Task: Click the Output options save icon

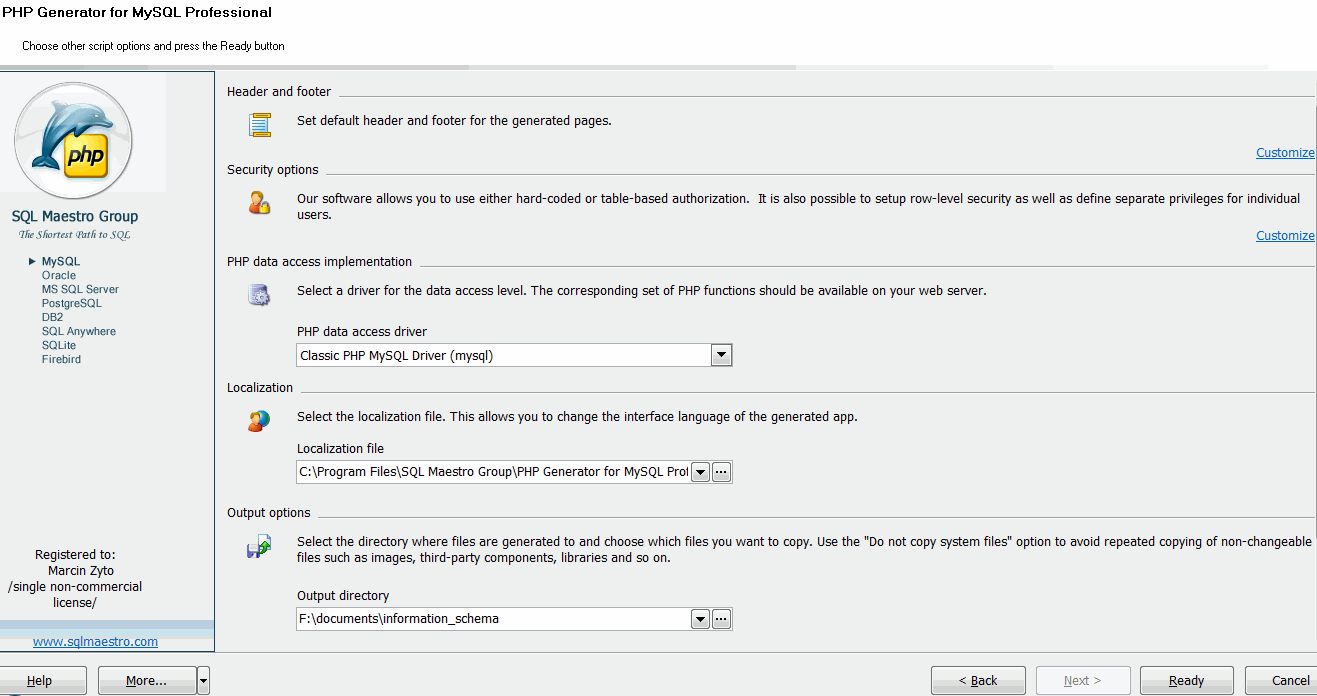Action: pyautogui.click(x=259, y=546)
